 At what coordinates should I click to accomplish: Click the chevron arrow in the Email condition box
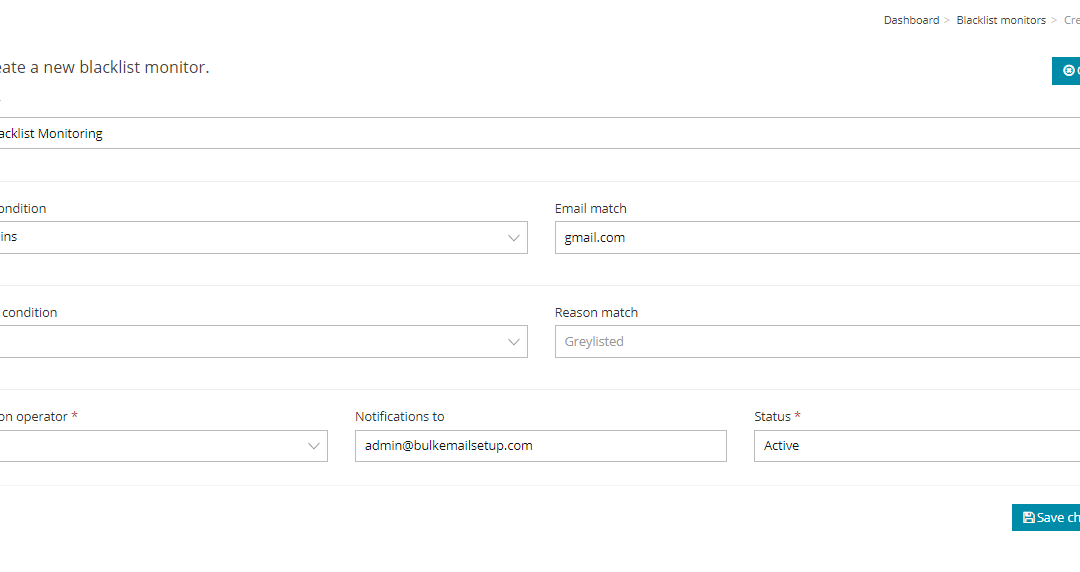[514, 238]
